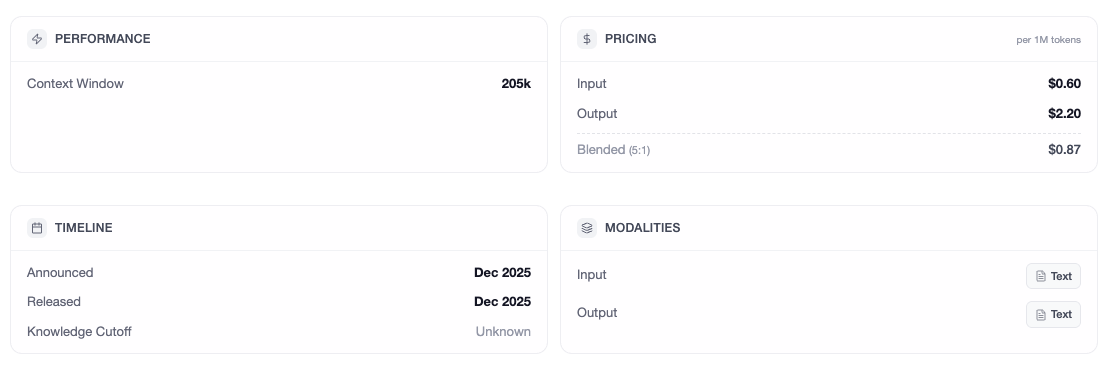Click the 205k context window value

tap(516, 84)
